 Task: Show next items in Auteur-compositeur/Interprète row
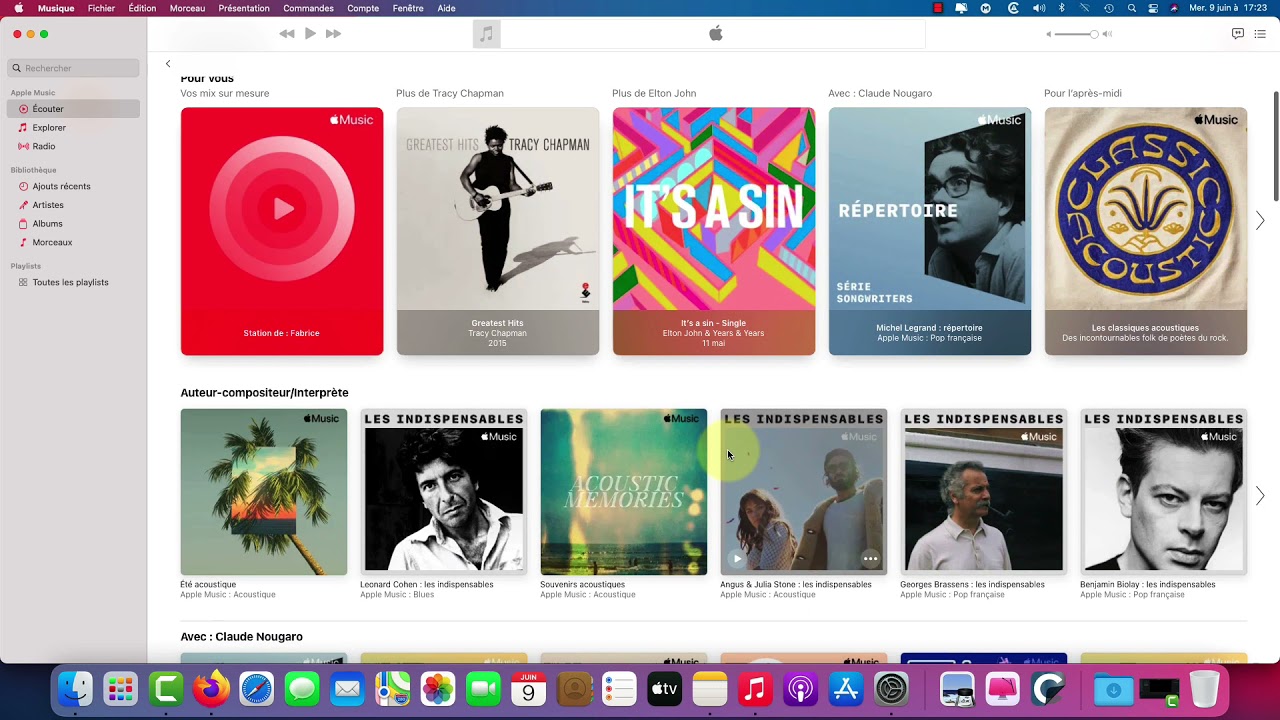pyautogui.click(x=1260, y=496)
